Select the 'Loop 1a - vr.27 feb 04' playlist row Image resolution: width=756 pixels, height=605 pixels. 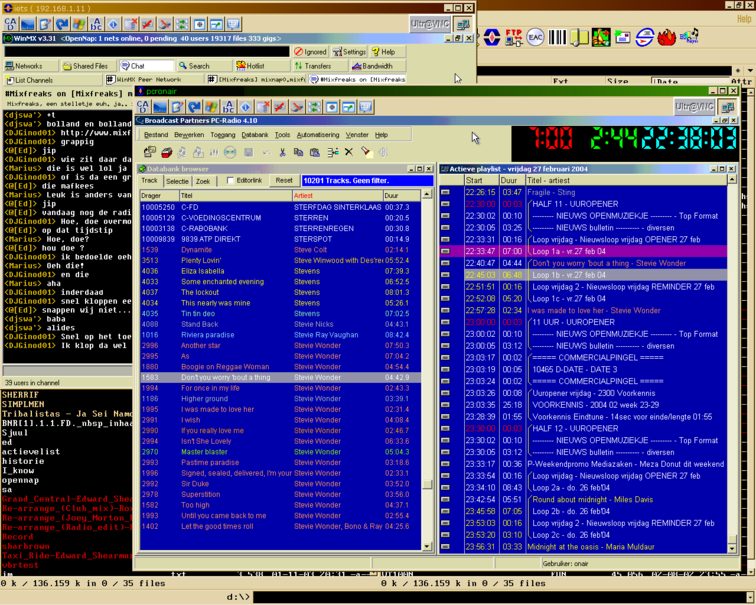coord(583,251)
